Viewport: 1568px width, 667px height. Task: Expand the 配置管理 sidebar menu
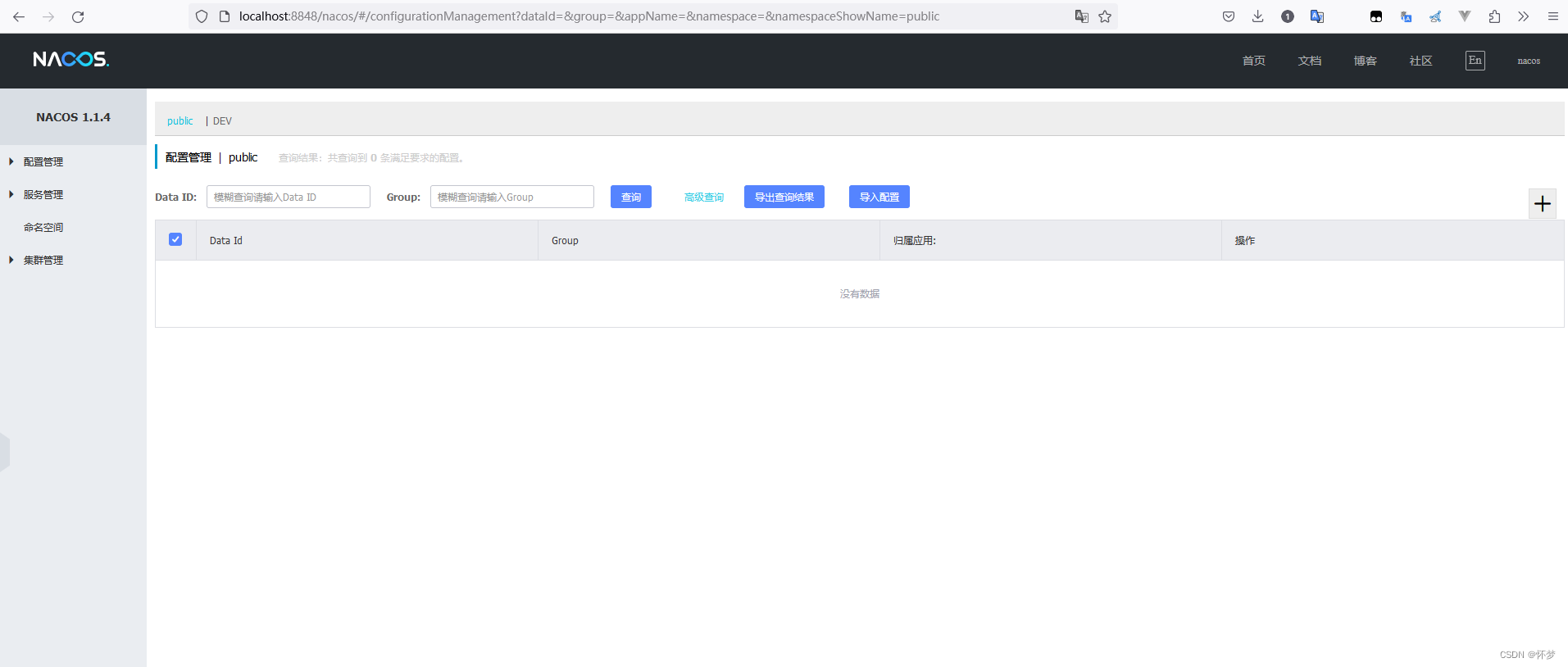(x=43, y=161)
